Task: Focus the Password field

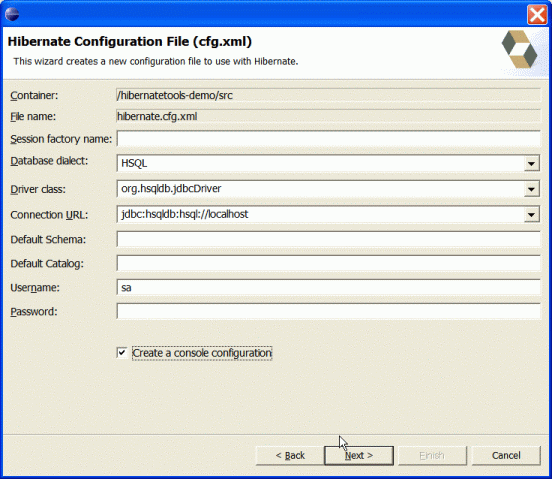Action: (x=328, y=311)
